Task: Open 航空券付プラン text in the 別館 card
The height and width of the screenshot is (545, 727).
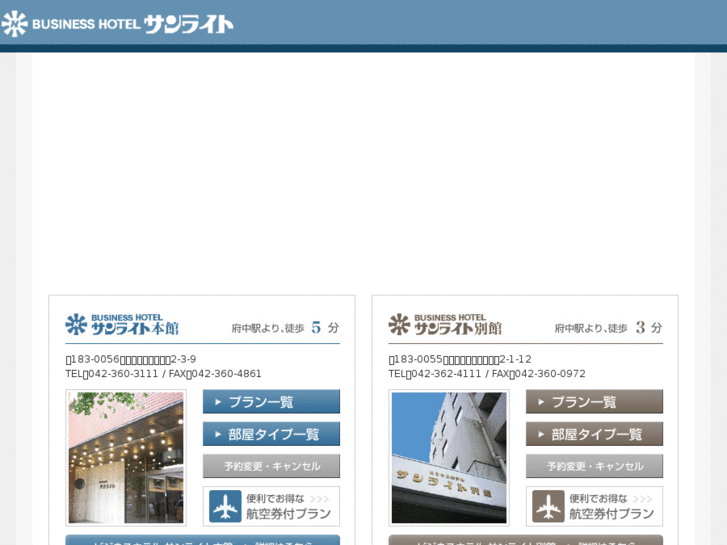Action: pyautogui.click(x=612, y=513)
